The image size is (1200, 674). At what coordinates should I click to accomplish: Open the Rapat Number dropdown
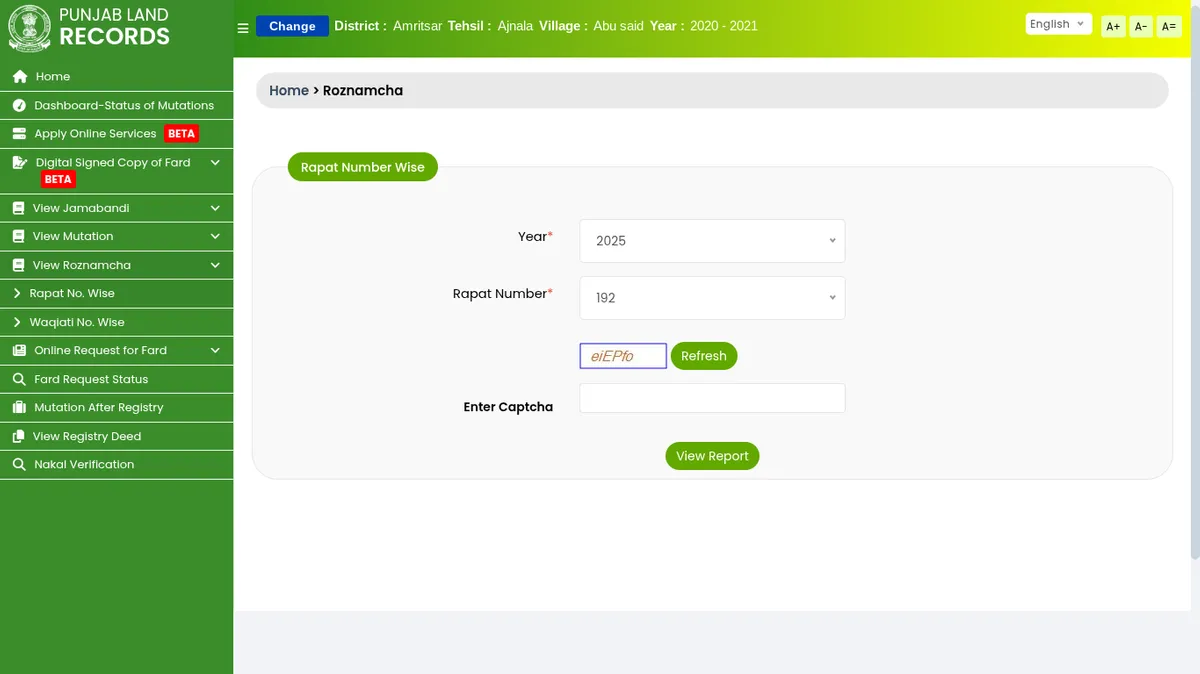coord(712,298)
